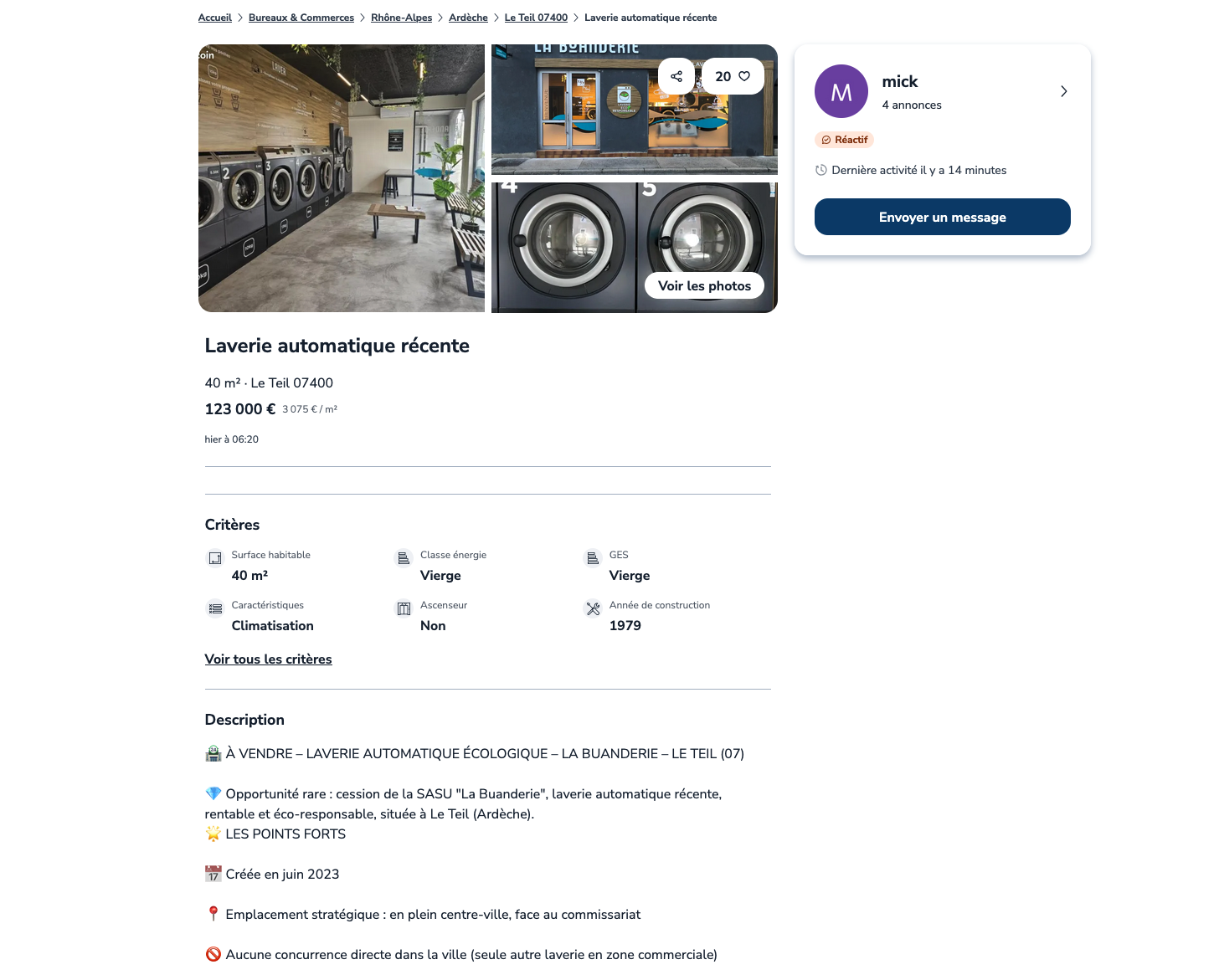The height and width of the screenshot is (980, 1219).
Task: Click the Année de construction tools icon
Action: 593,608
